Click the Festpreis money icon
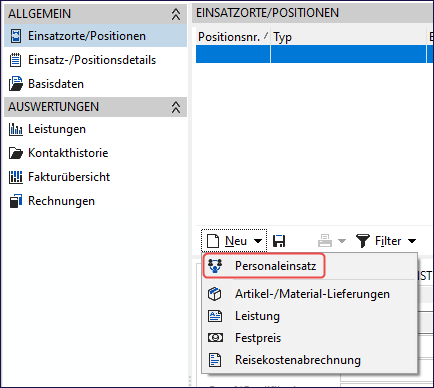This screenshot has height=388, width=434. (215, 338)
